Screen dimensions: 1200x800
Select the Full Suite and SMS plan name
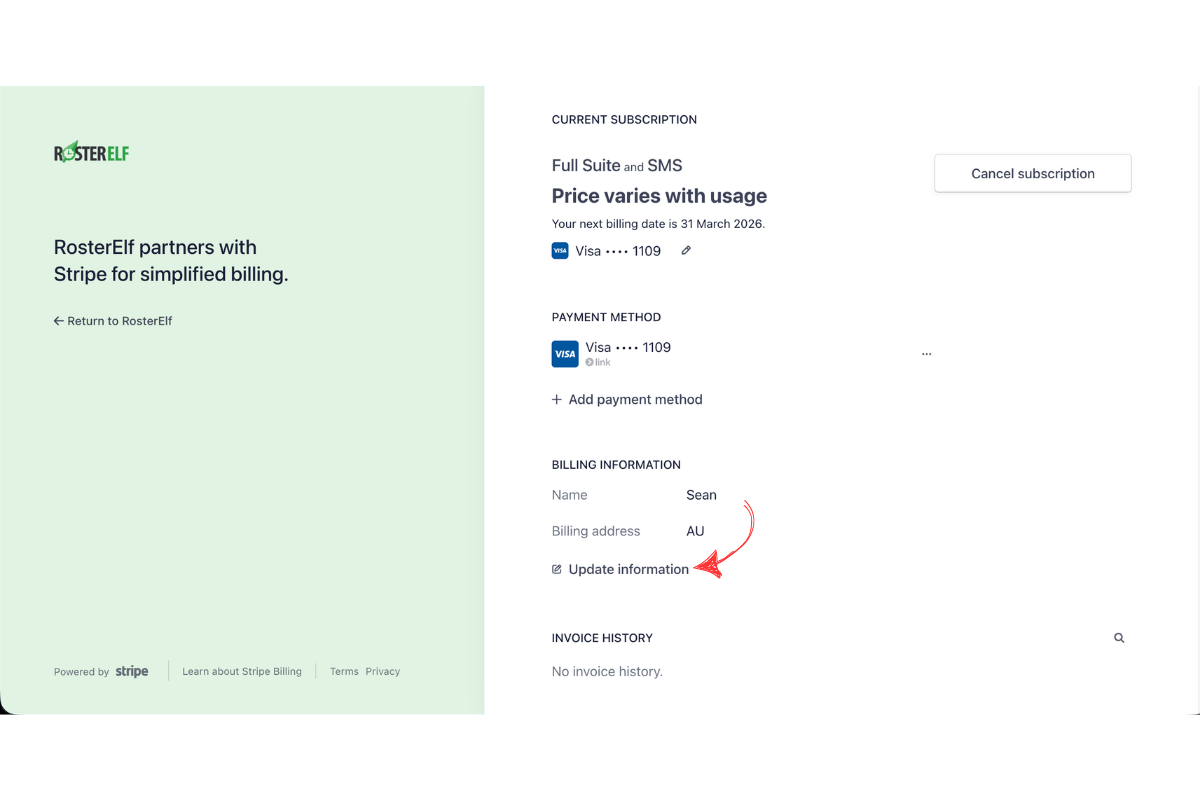[x=616, y=165]
